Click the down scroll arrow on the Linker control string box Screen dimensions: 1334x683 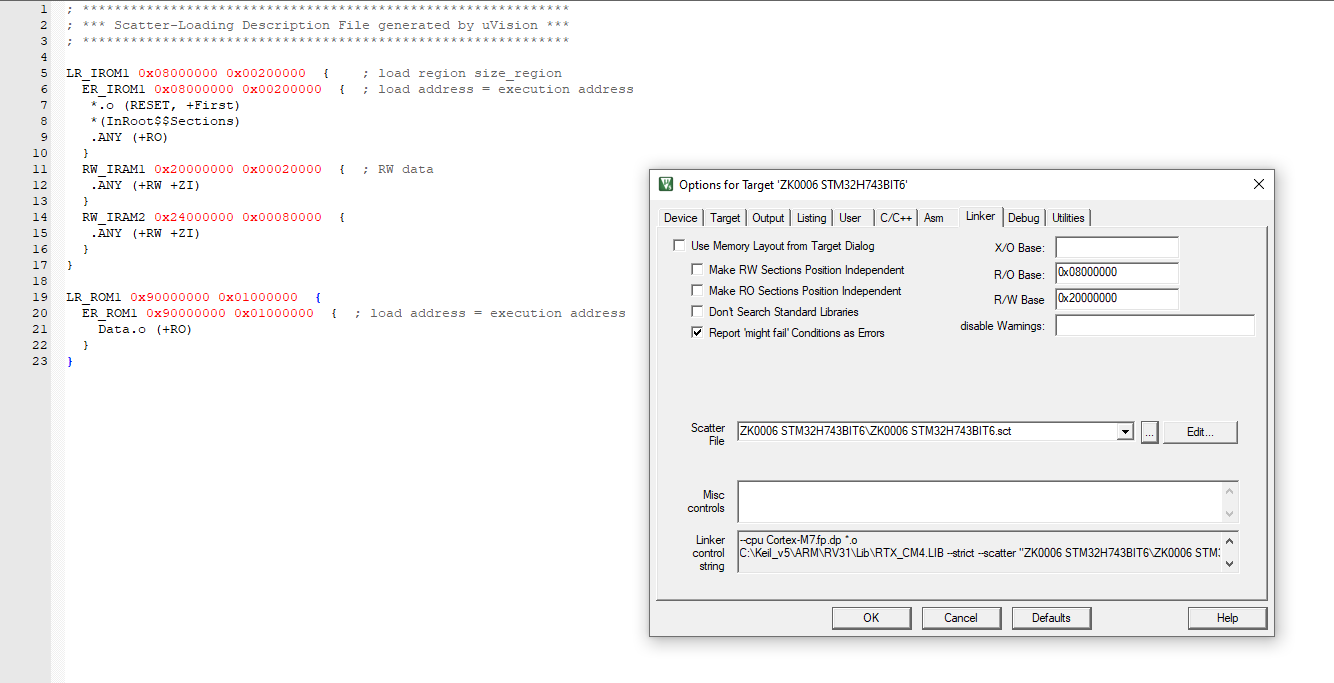(1229, 563)
